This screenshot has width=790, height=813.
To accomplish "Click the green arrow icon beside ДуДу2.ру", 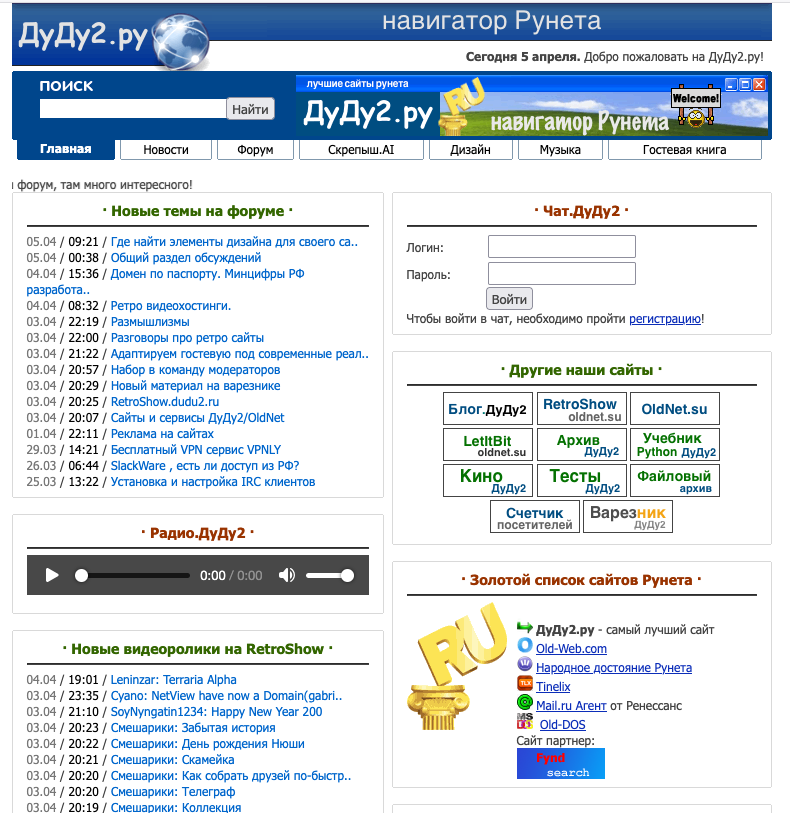I will click(x=525, y=628).
